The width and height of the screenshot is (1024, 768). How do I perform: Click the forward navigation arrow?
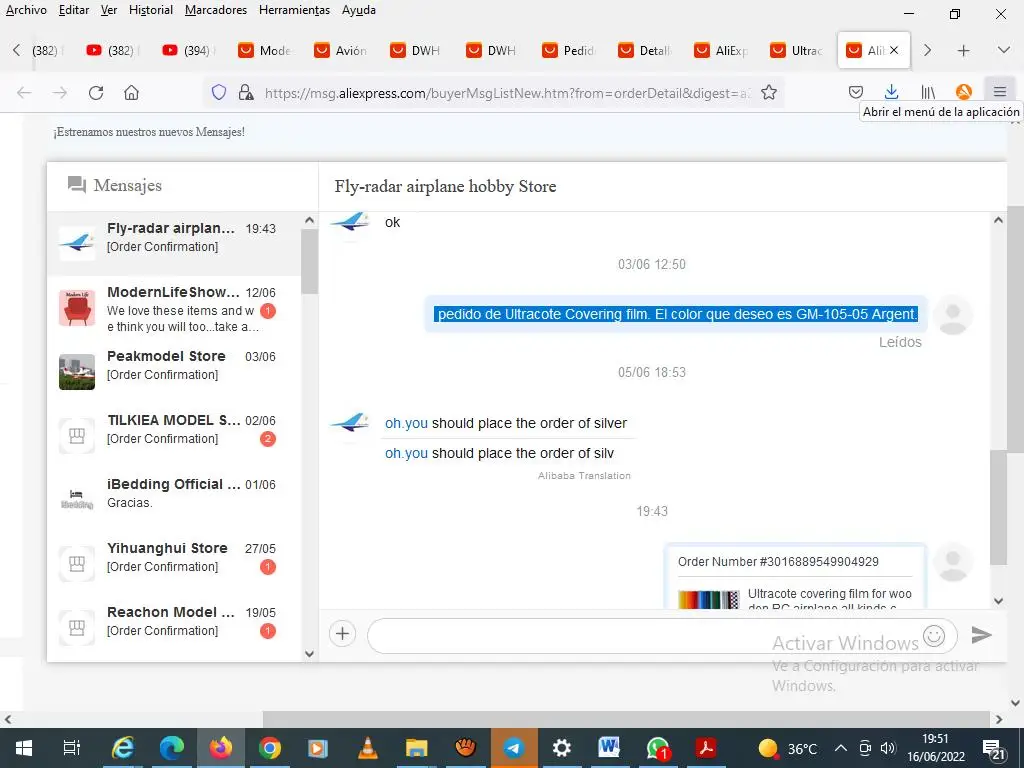(x=60, y=93)
